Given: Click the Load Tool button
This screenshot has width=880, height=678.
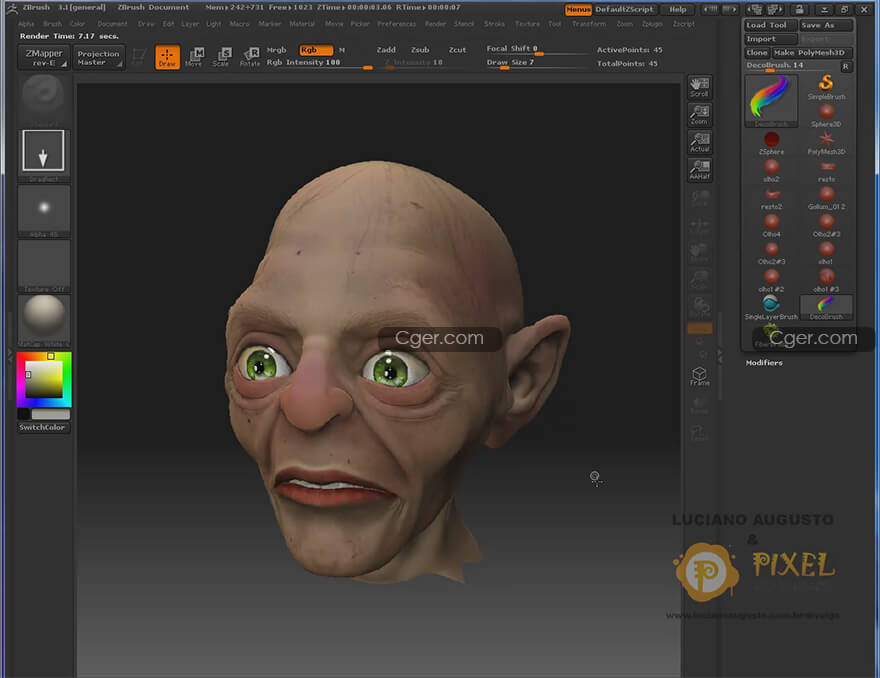Looking at the screenshot, I should click(771, 25).
